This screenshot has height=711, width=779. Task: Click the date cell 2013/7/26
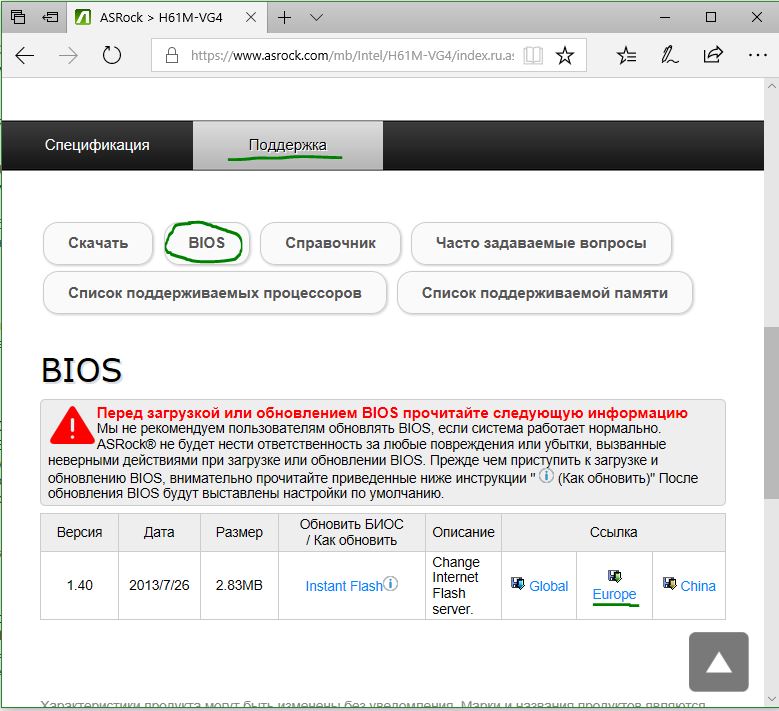[x=159, y=585]
